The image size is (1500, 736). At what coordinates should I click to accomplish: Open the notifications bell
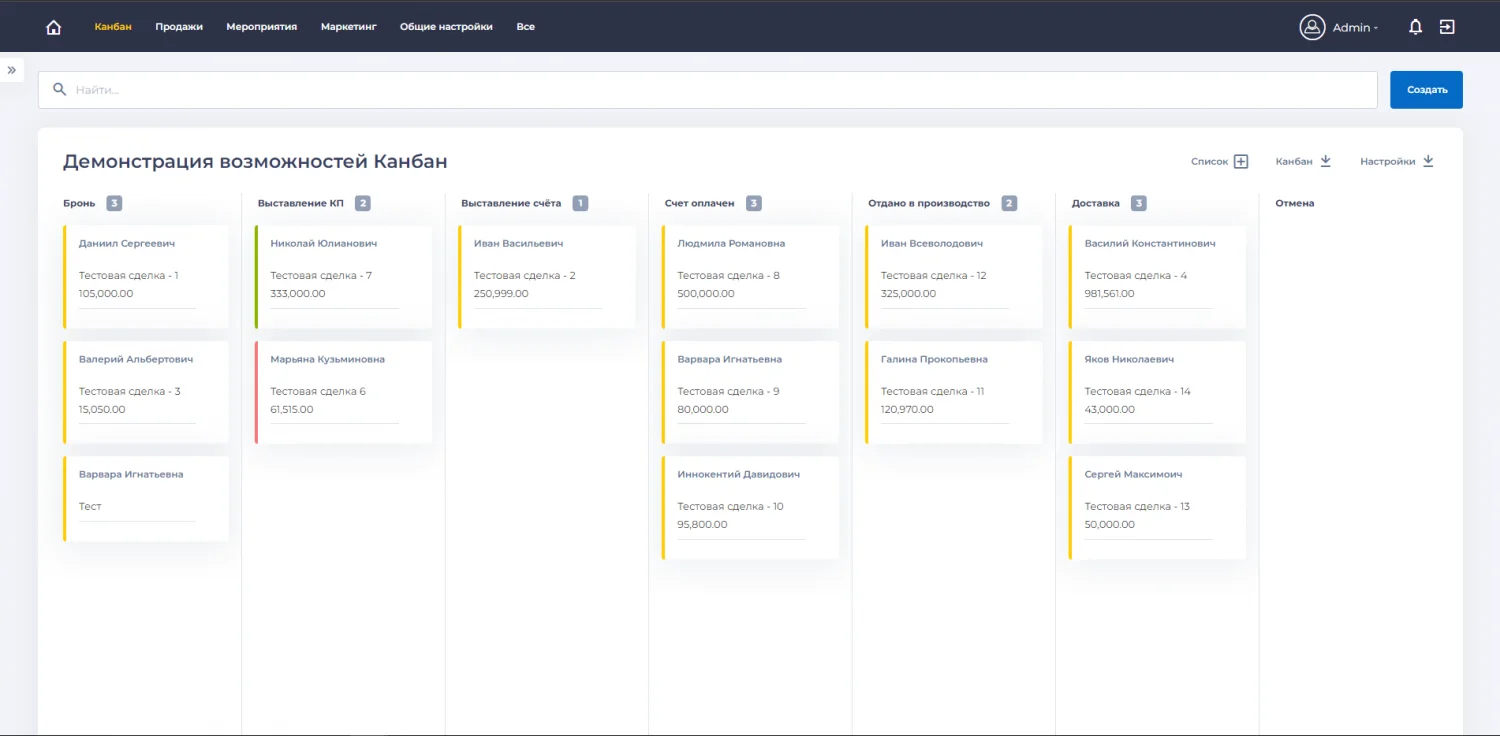click(x=1415, y=27)
